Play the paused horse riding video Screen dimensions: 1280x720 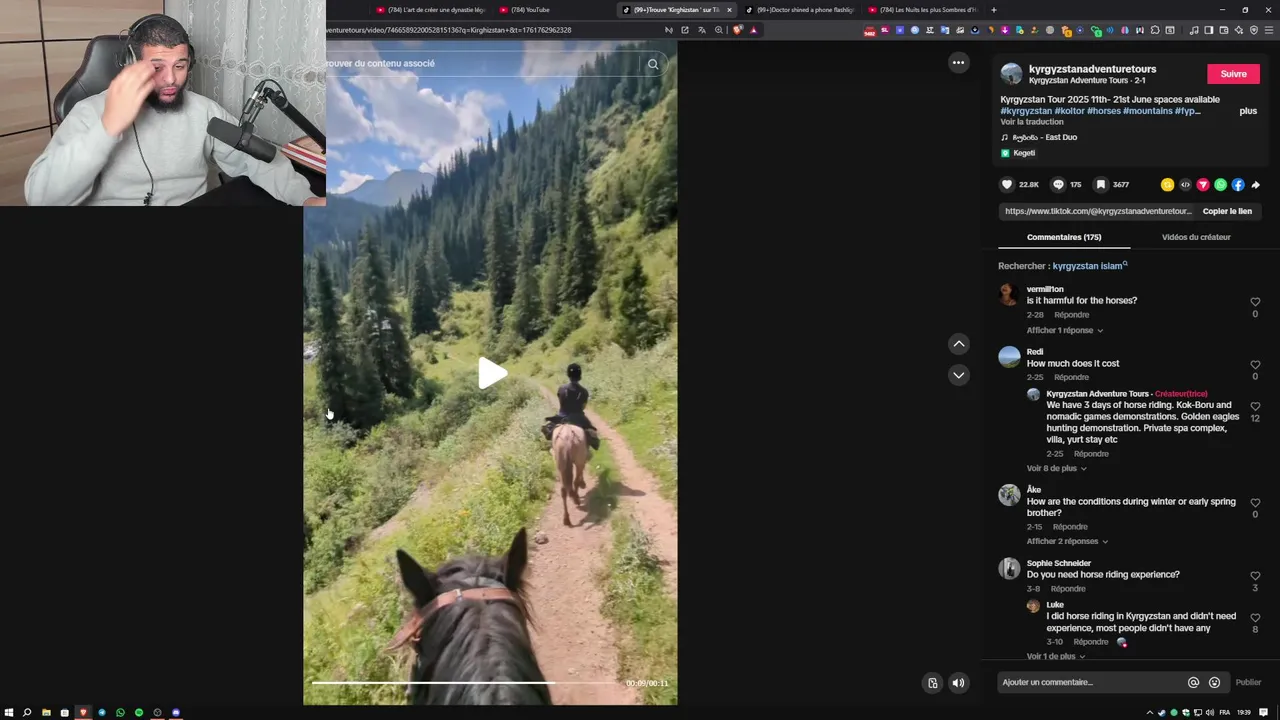pos(491,373)
